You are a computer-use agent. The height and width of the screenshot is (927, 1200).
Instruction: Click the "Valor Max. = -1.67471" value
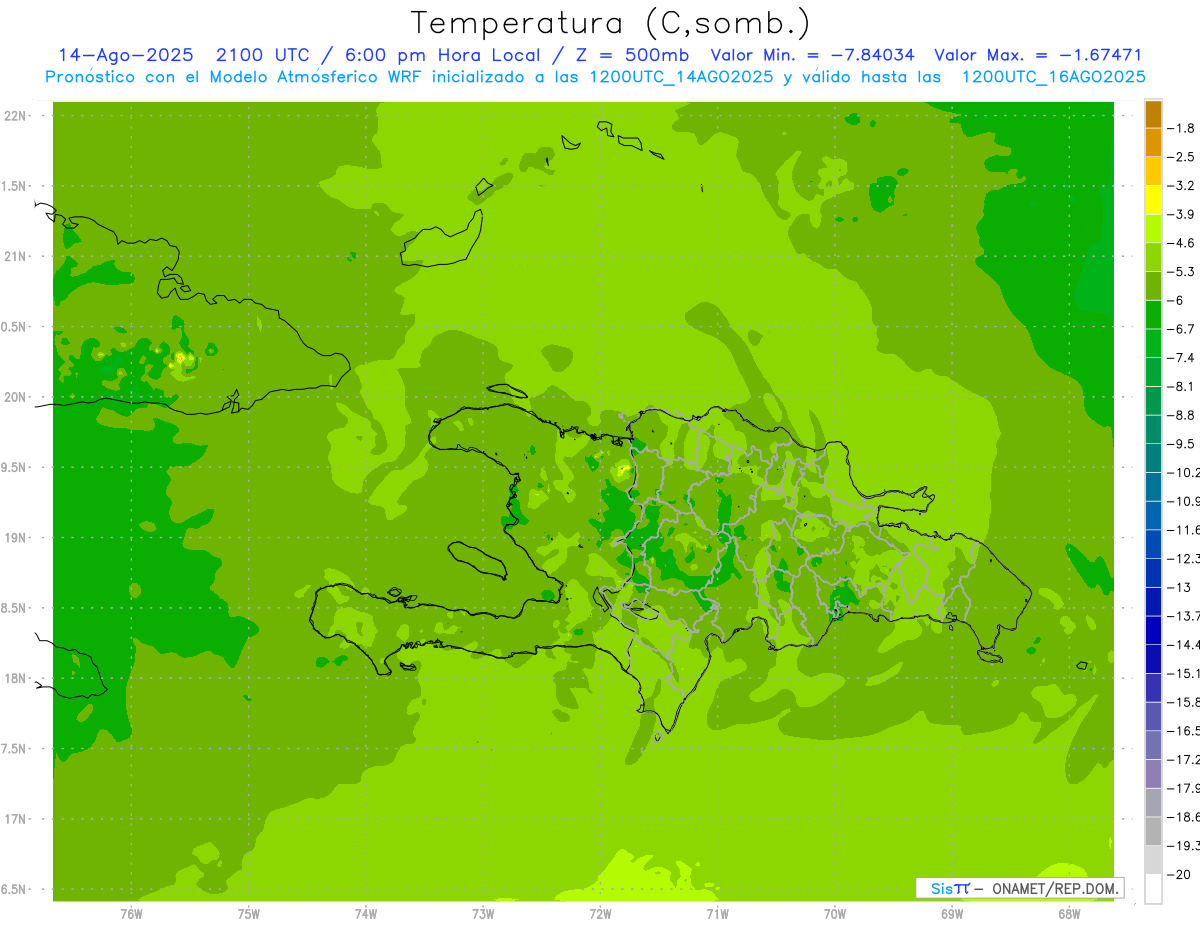[1038, 55]
